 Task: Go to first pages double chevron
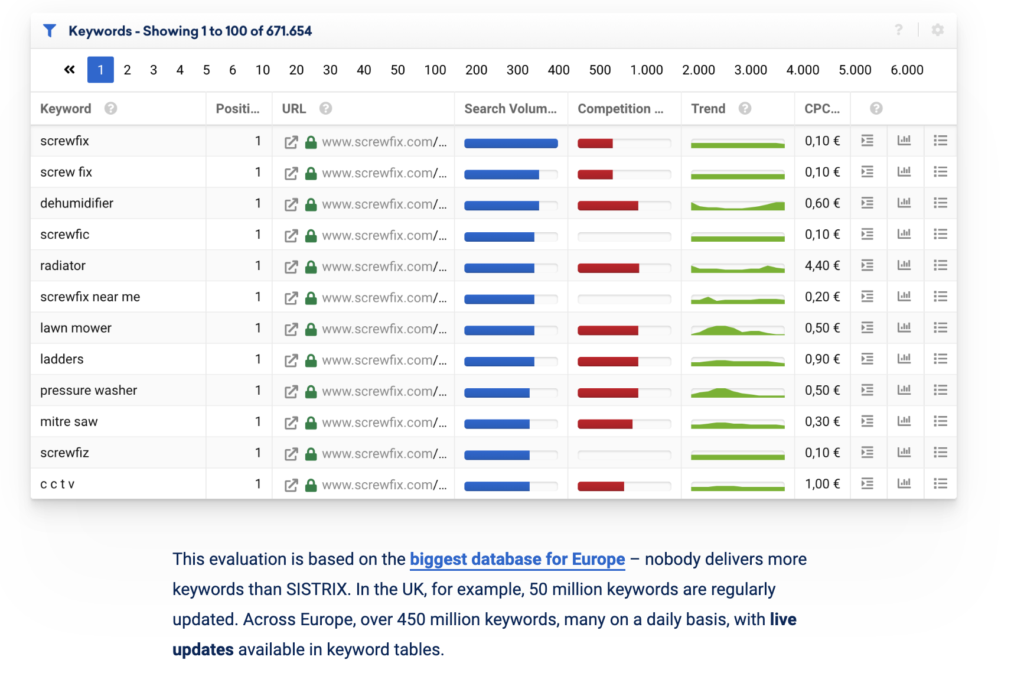coord(69,69)
